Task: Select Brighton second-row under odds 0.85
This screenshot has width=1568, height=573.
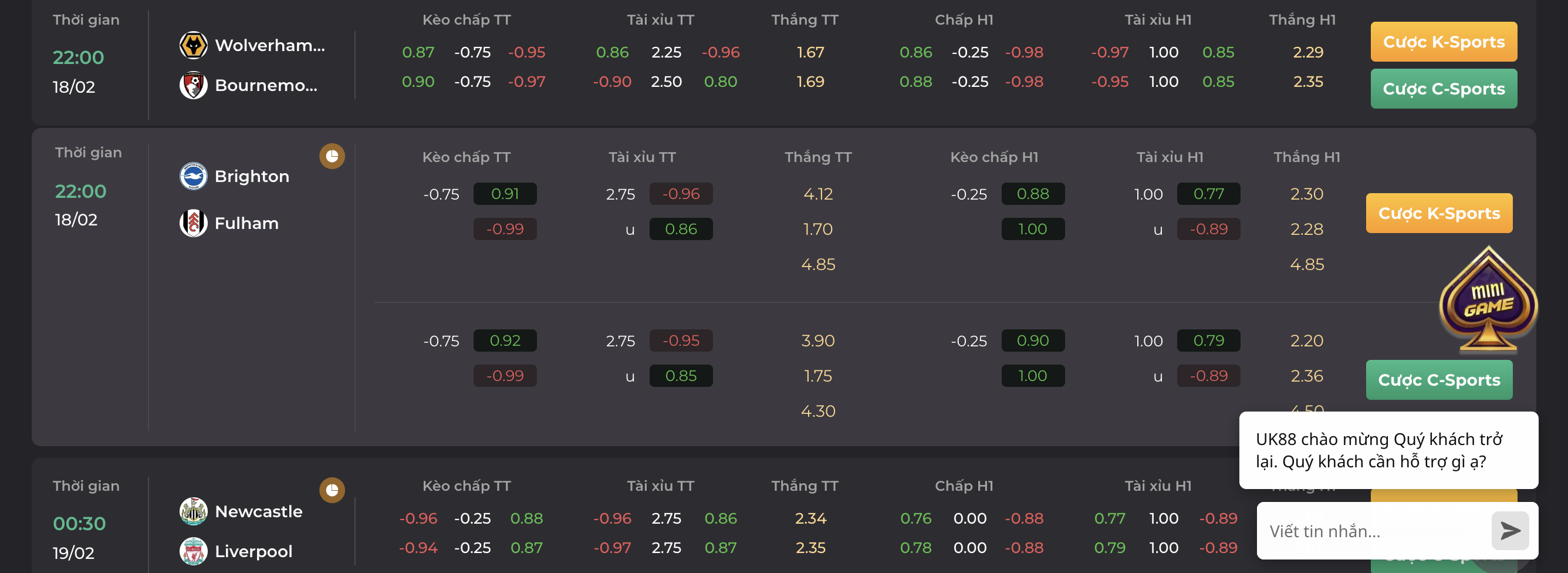Action: 681,376
